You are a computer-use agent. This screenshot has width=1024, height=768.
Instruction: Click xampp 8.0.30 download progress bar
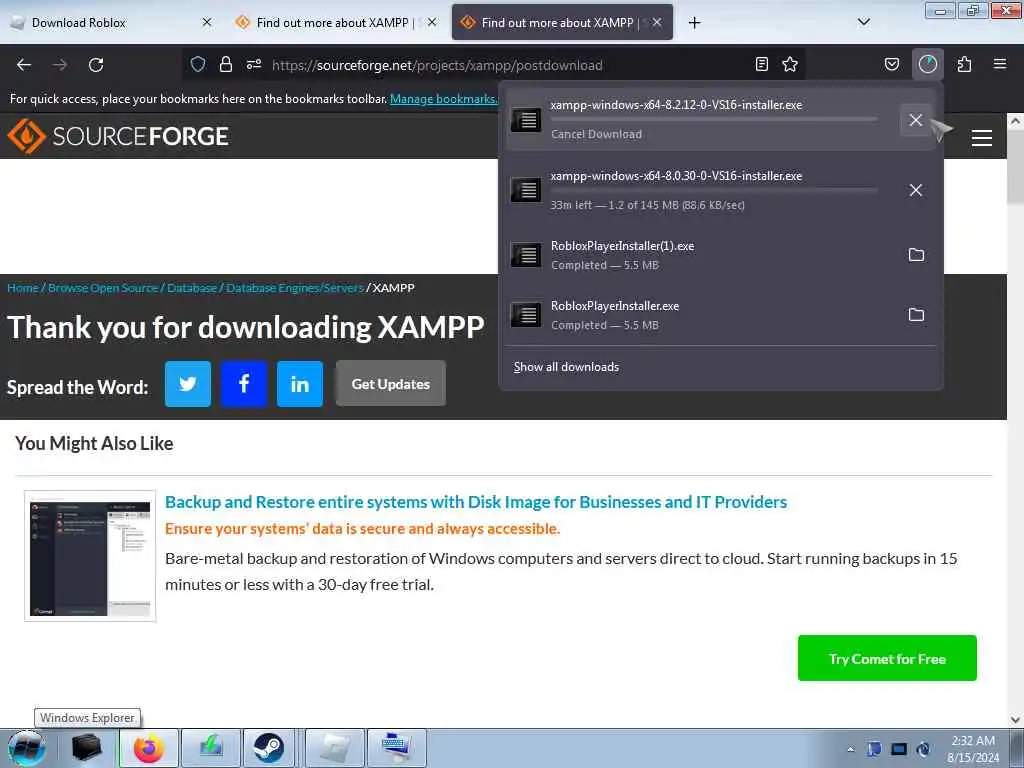click(x=713, y=190)
